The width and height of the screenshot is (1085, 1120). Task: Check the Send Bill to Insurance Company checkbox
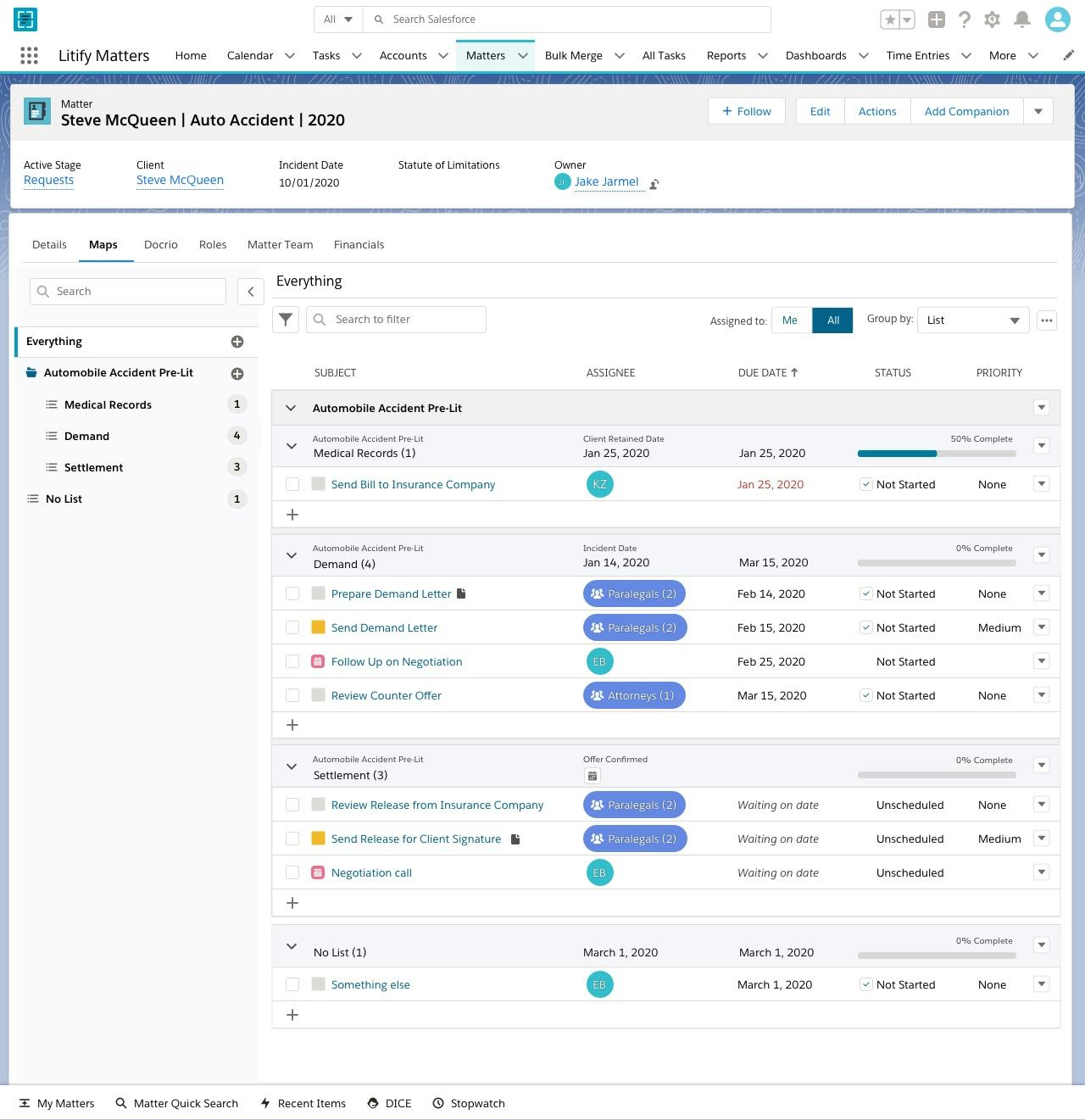pyautogui.click(x=292, y=484)
